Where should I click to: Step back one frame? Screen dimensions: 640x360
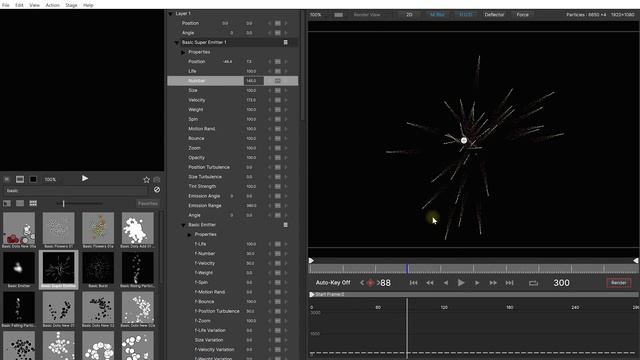[446, 283]
